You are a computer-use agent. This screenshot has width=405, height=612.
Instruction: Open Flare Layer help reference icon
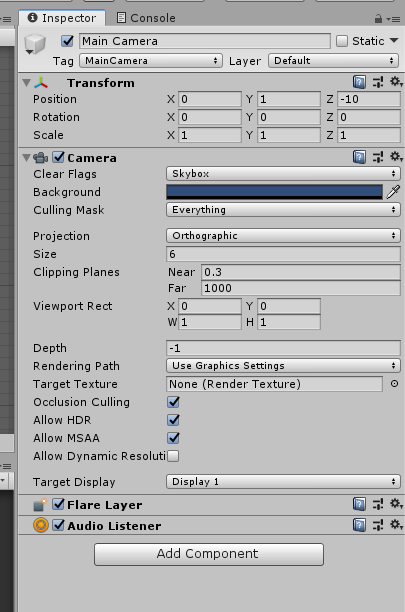(x=359, y=504)
